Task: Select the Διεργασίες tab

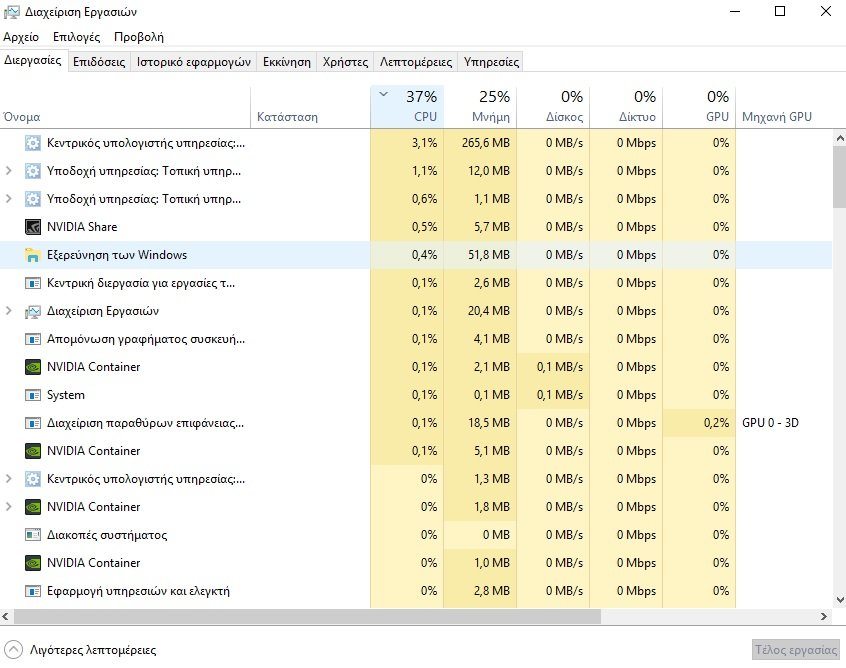Action: (33, 60)
